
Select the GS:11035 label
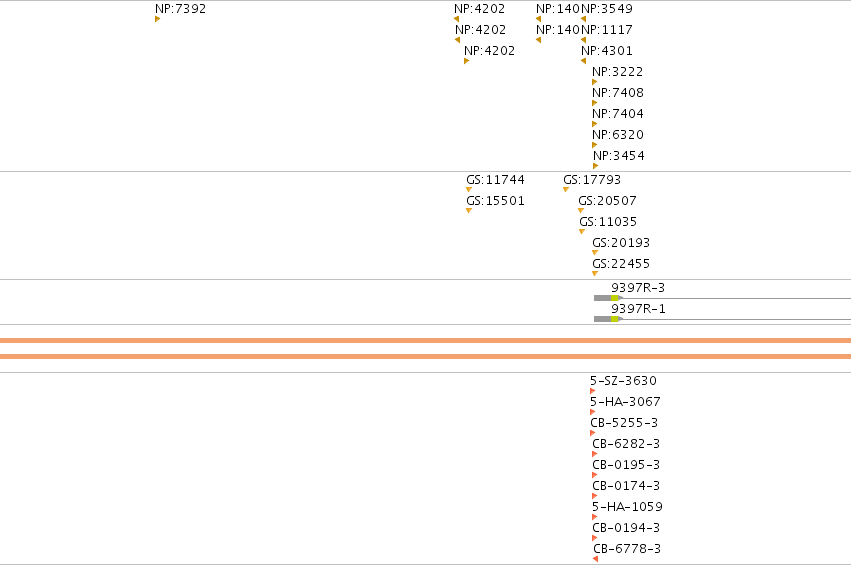coord(608,222)
